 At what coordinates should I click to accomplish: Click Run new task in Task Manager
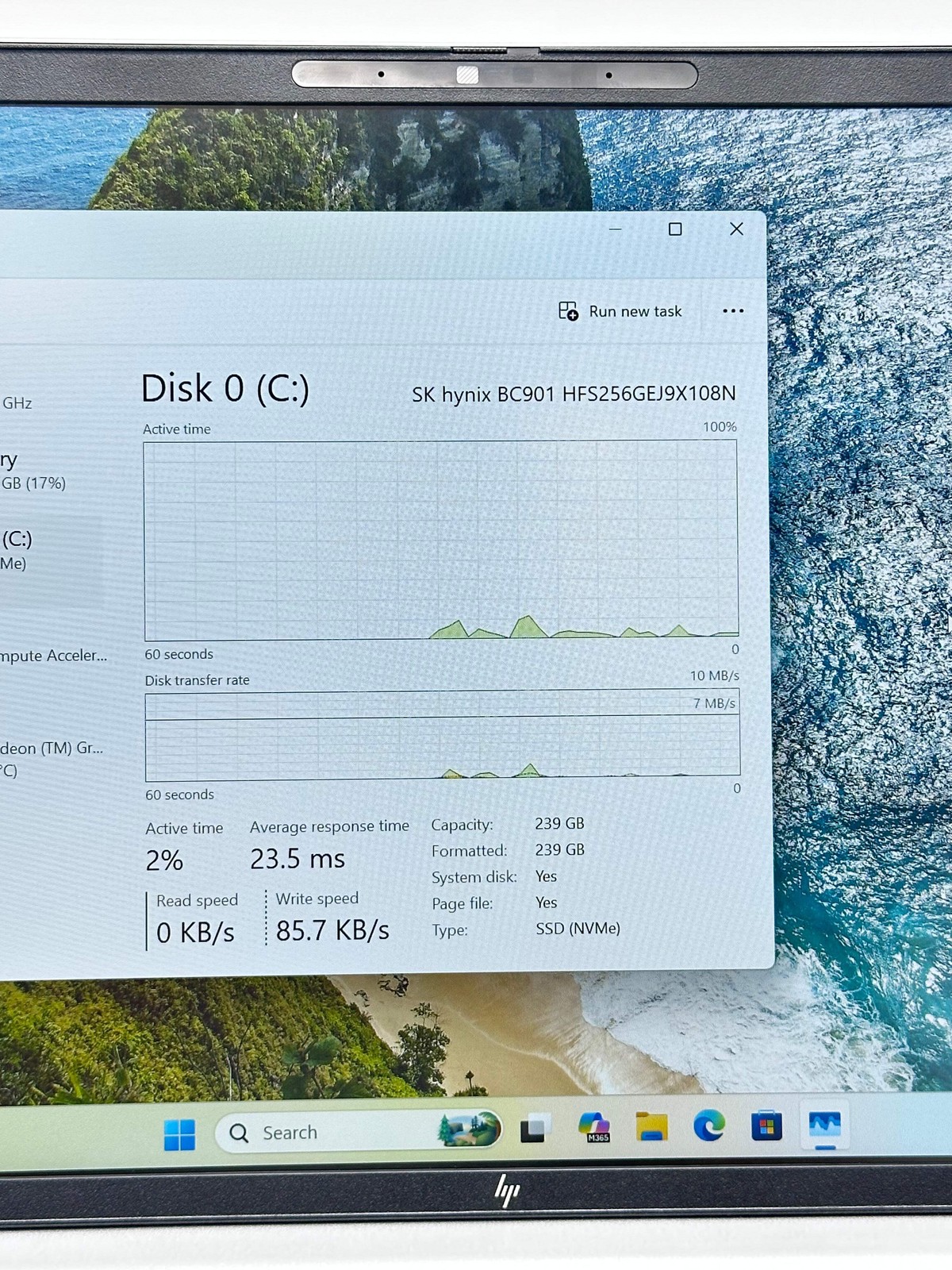(620, 311)
